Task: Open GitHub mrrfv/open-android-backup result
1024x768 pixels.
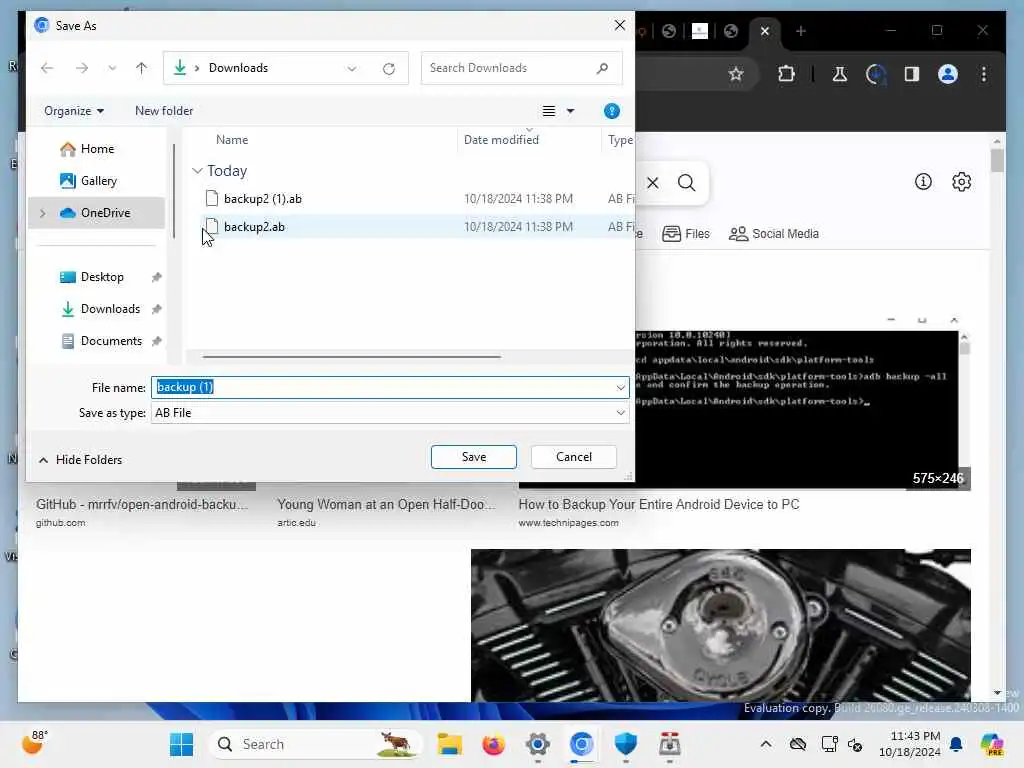Action: [142, 505]
